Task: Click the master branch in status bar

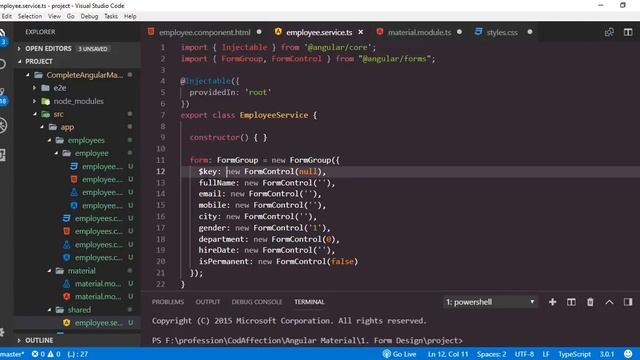Action: 12,354
